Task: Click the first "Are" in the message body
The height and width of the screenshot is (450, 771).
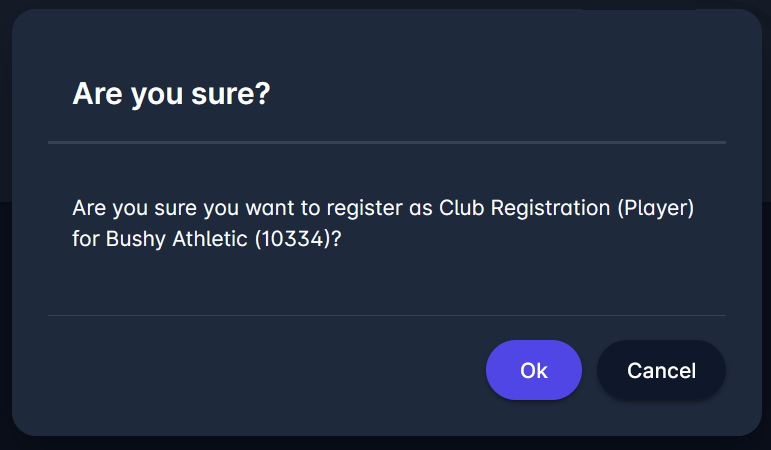Action: pyautogui.click(x=88, y=209)
